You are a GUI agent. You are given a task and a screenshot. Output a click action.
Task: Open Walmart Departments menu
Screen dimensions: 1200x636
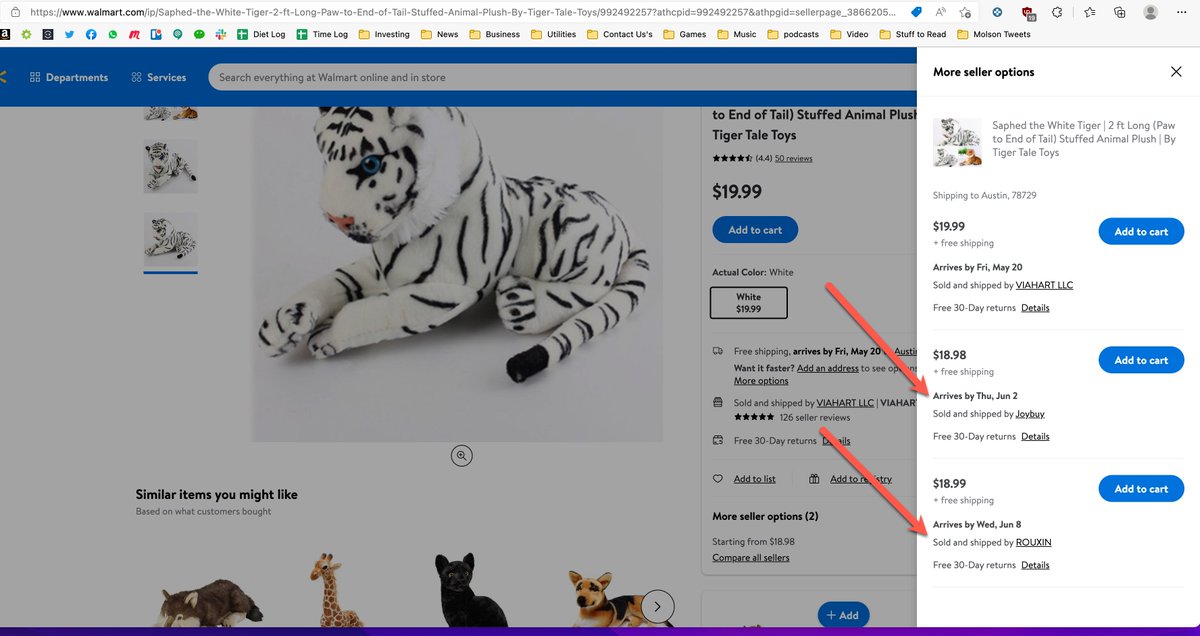pos(69,77)
